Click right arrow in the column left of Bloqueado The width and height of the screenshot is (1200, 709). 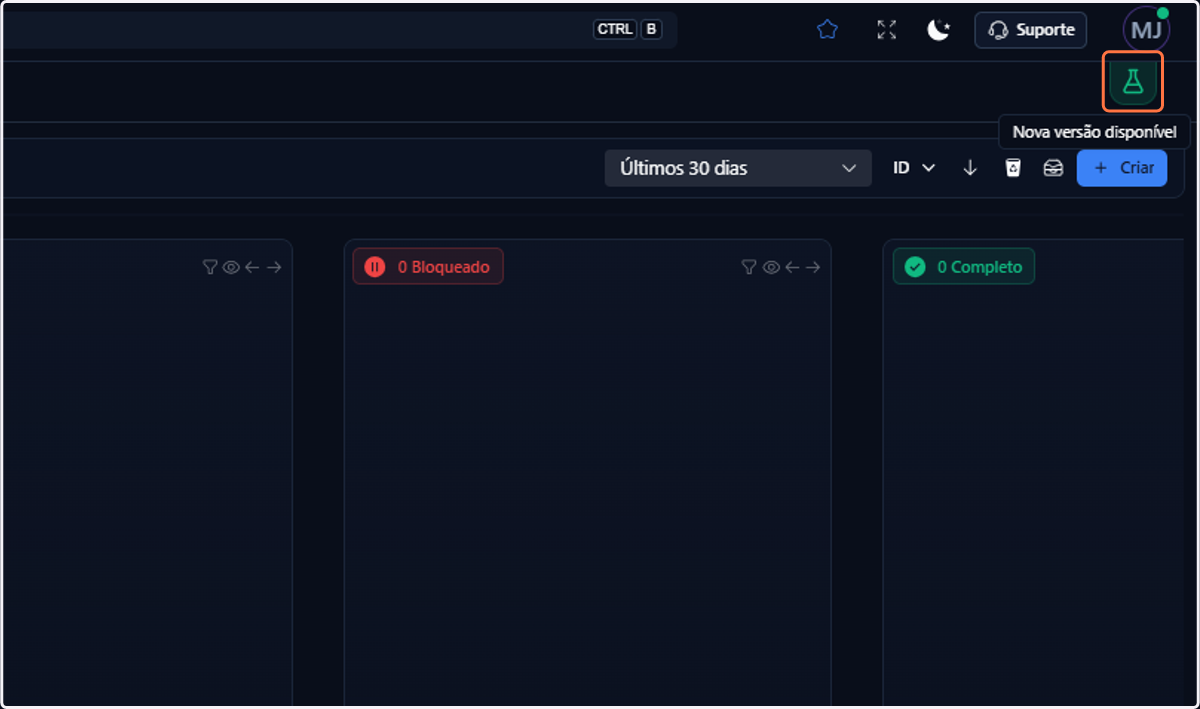pyautogui.click(x=274, y=267)
